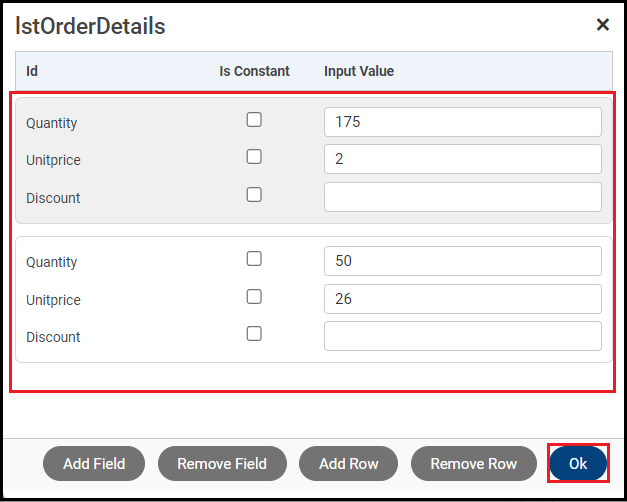Close the lstOrderDetails dialog with the X
627x502 pixels.
[x=602, y=25]
